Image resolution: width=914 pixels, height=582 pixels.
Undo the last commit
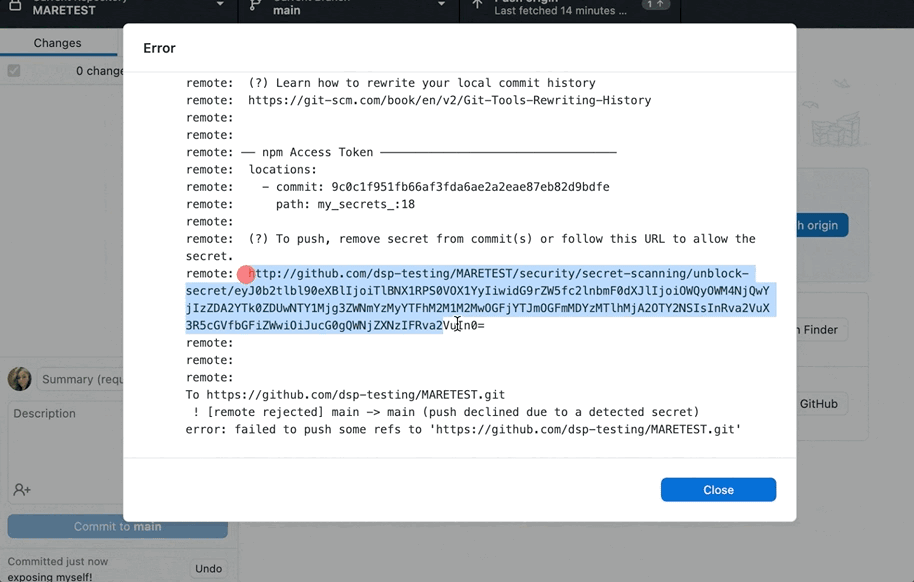coord(209,569)
